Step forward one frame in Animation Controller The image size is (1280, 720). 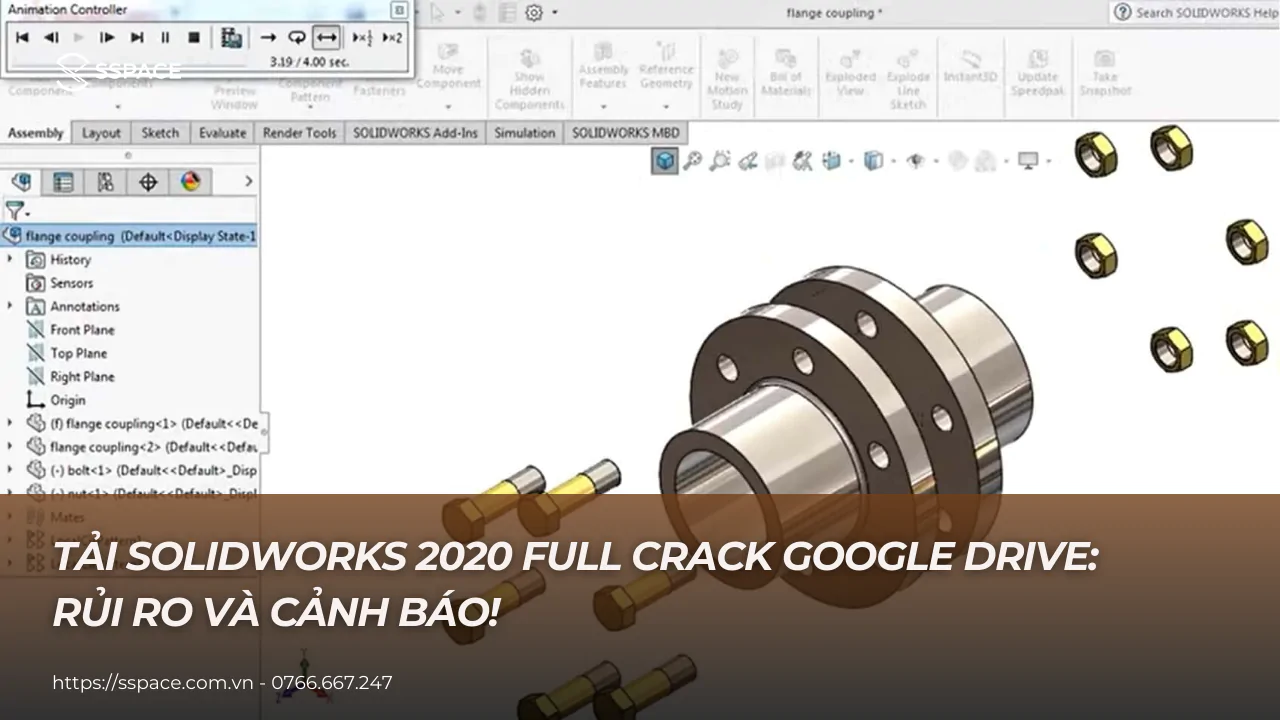point(108,38)
